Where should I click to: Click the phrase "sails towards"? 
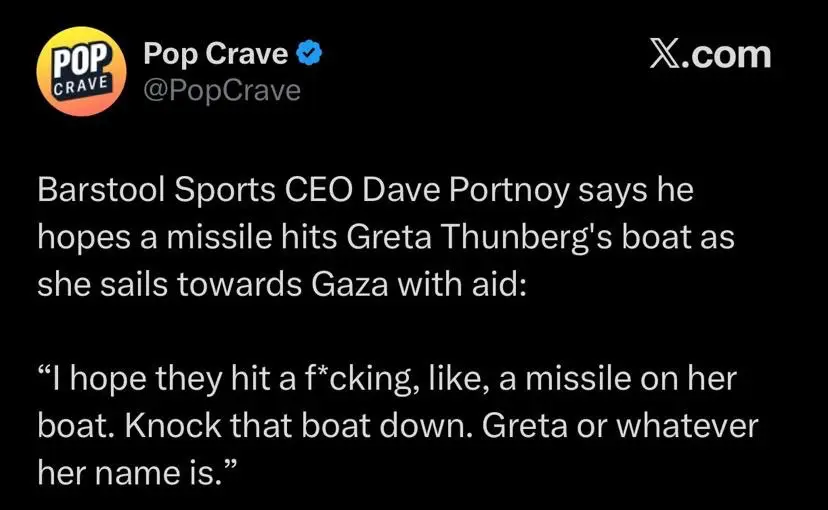click(183, 283)
